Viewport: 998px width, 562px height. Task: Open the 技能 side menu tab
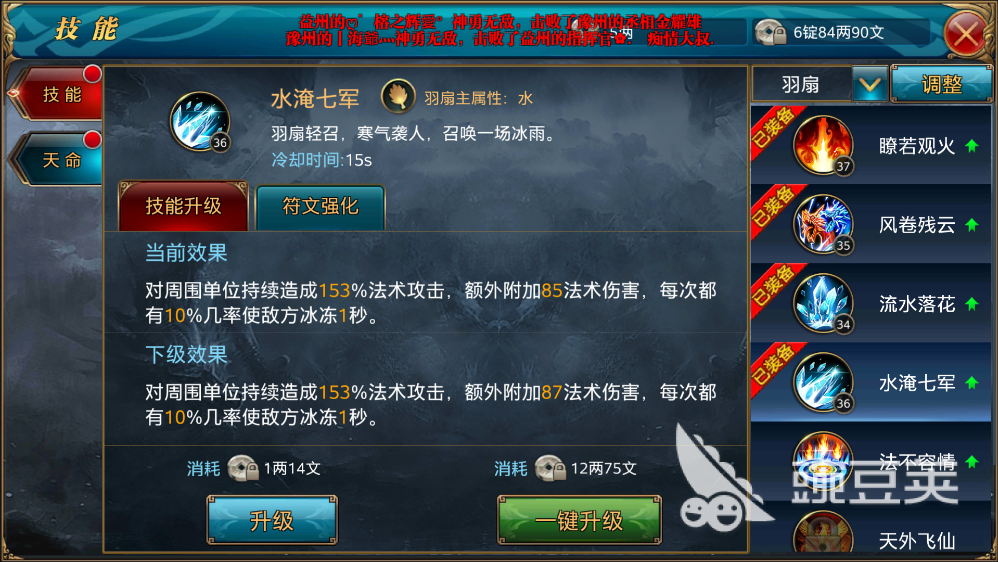(x=57, y=94)
